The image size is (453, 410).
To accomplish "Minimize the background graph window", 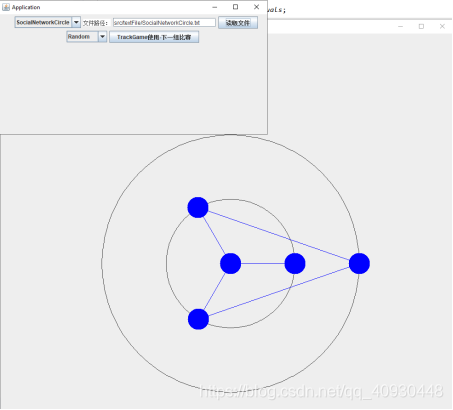I will (401, 26).
